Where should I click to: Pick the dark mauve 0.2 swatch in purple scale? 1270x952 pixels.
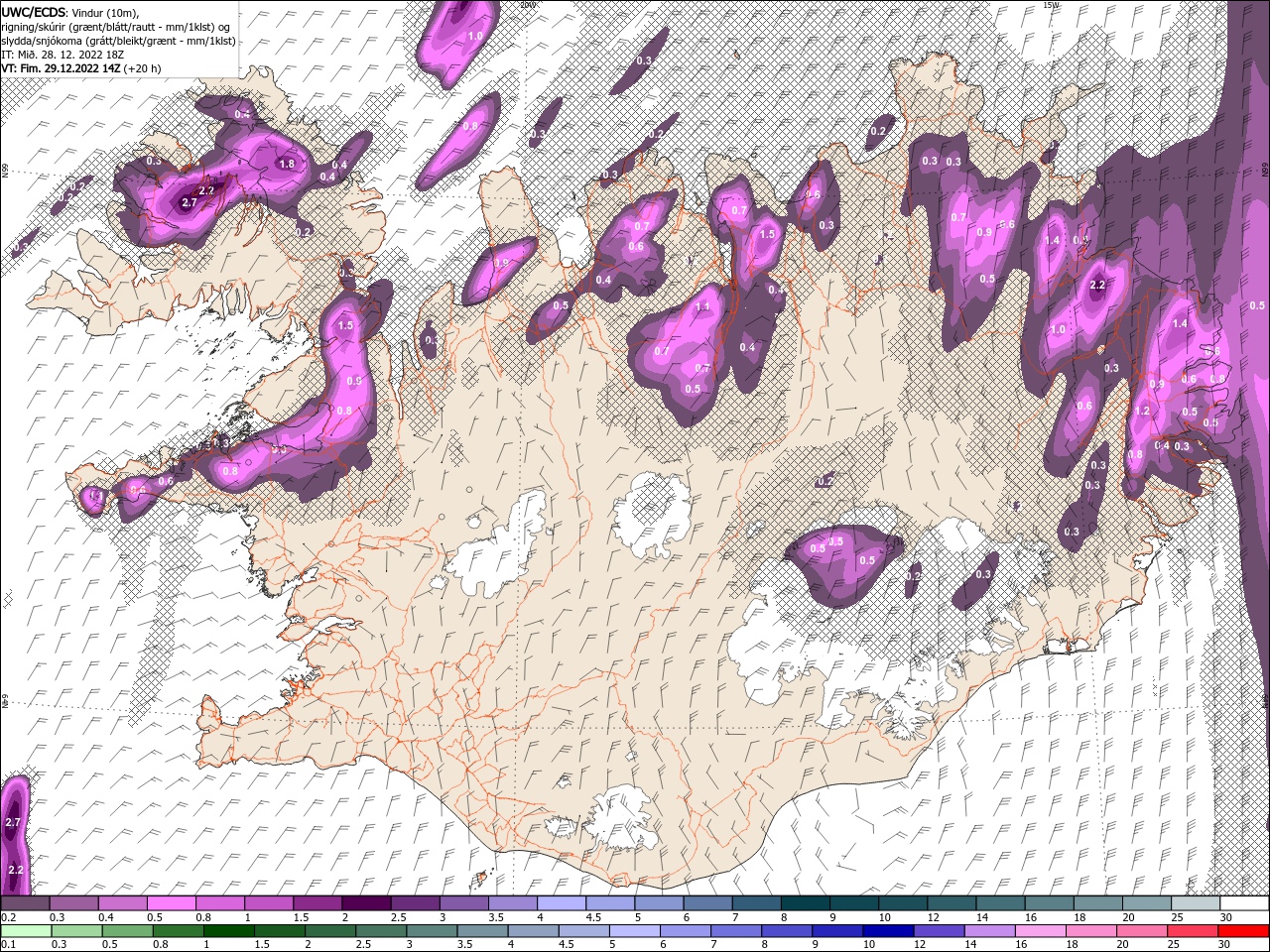point(25,903)
